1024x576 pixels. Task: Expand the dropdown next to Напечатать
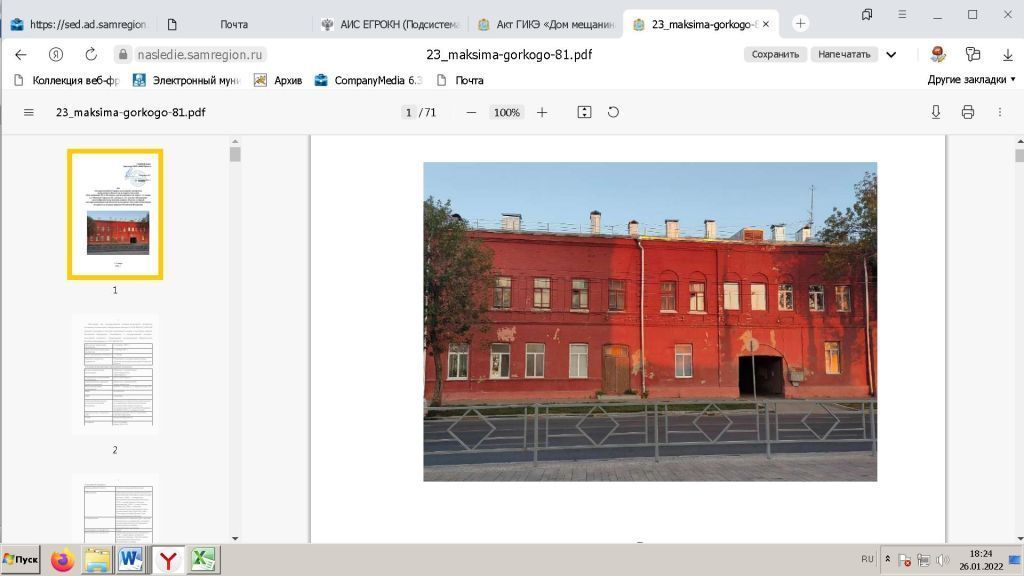891,54
